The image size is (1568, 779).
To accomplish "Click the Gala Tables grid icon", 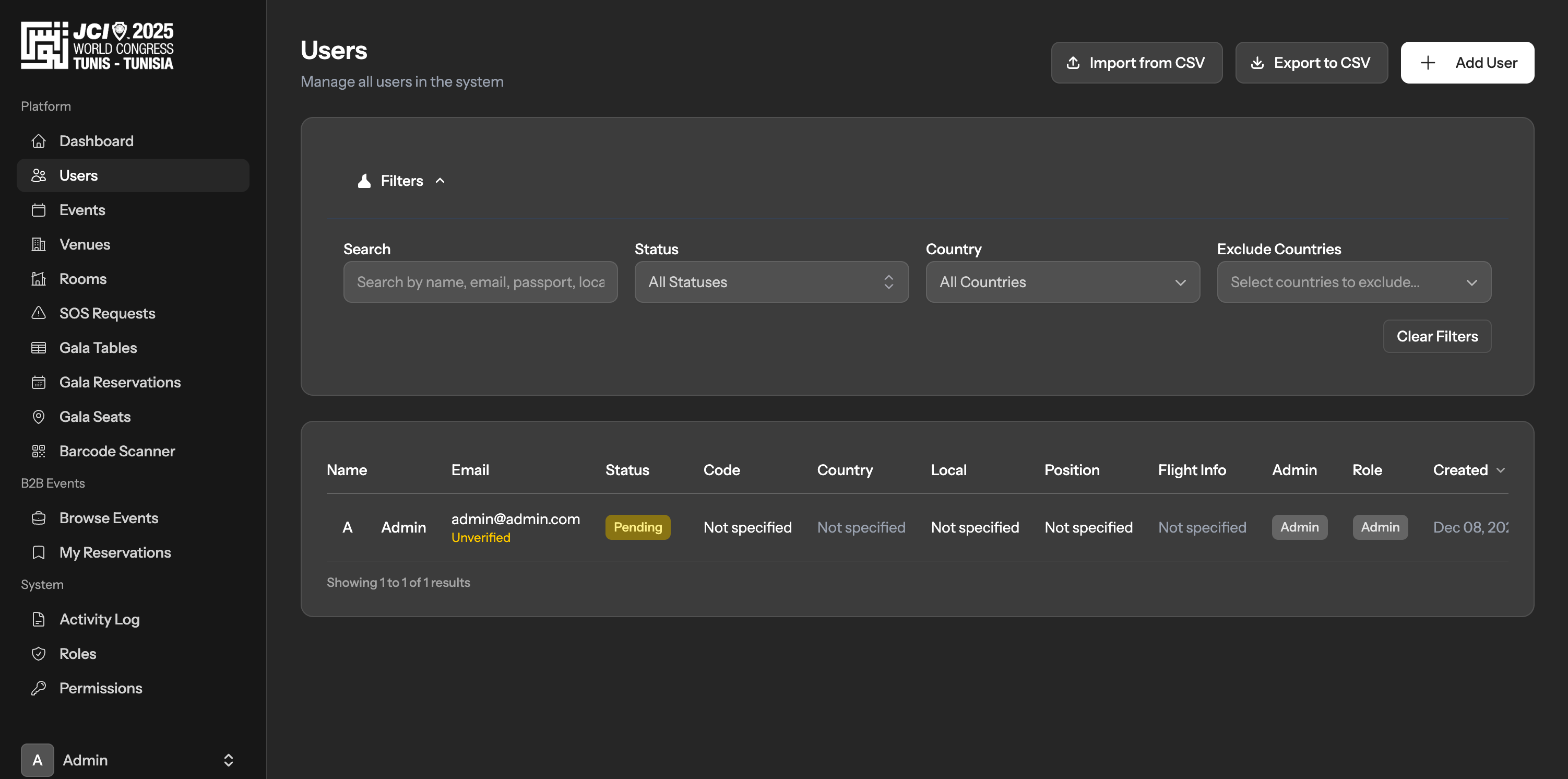I will [x=38, y=348].
